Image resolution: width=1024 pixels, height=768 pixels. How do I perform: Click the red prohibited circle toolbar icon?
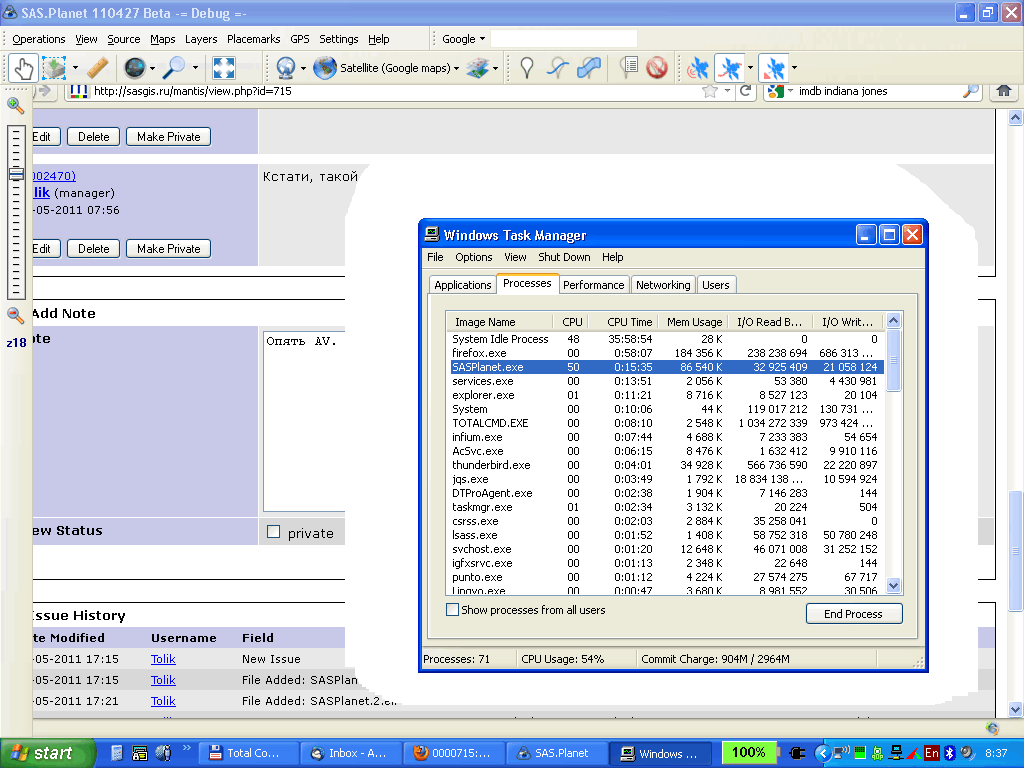[657, 68]
